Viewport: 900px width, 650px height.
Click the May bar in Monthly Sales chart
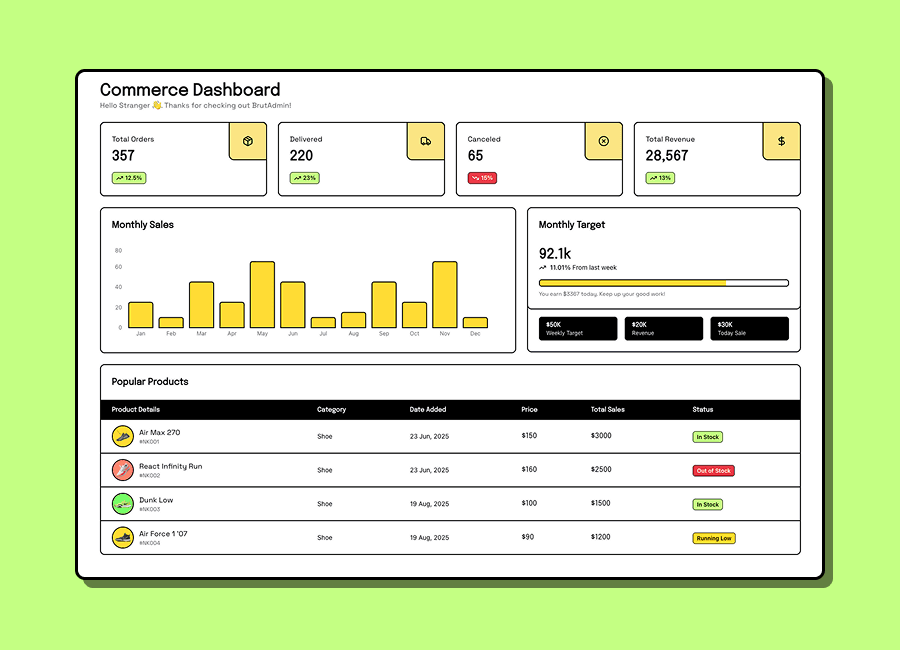pos(262,295)
